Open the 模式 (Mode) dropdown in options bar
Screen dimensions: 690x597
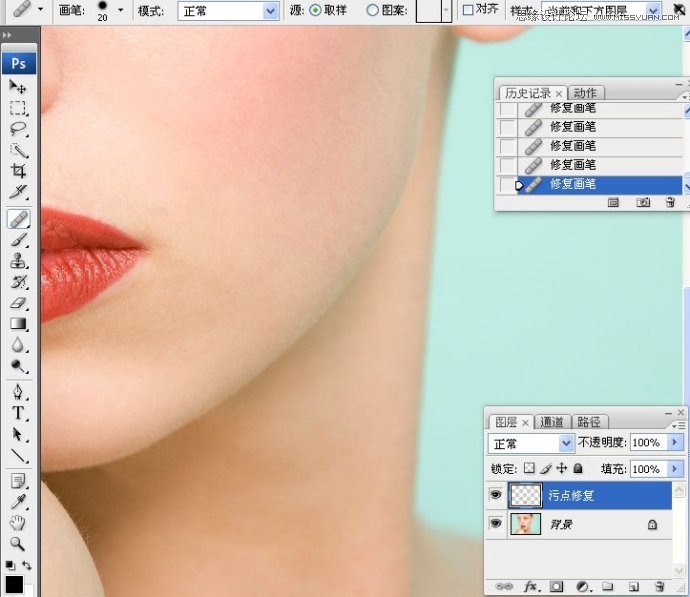pyautogui.click(x=271, y=11)
